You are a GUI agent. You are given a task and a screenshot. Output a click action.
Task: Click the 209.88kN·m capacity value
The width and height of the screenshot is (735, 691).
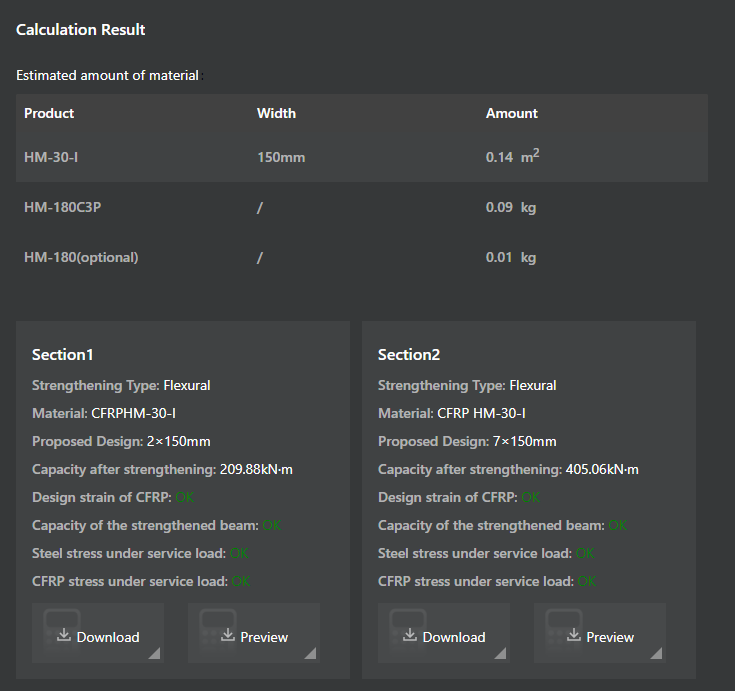click(x=255, y=469)
